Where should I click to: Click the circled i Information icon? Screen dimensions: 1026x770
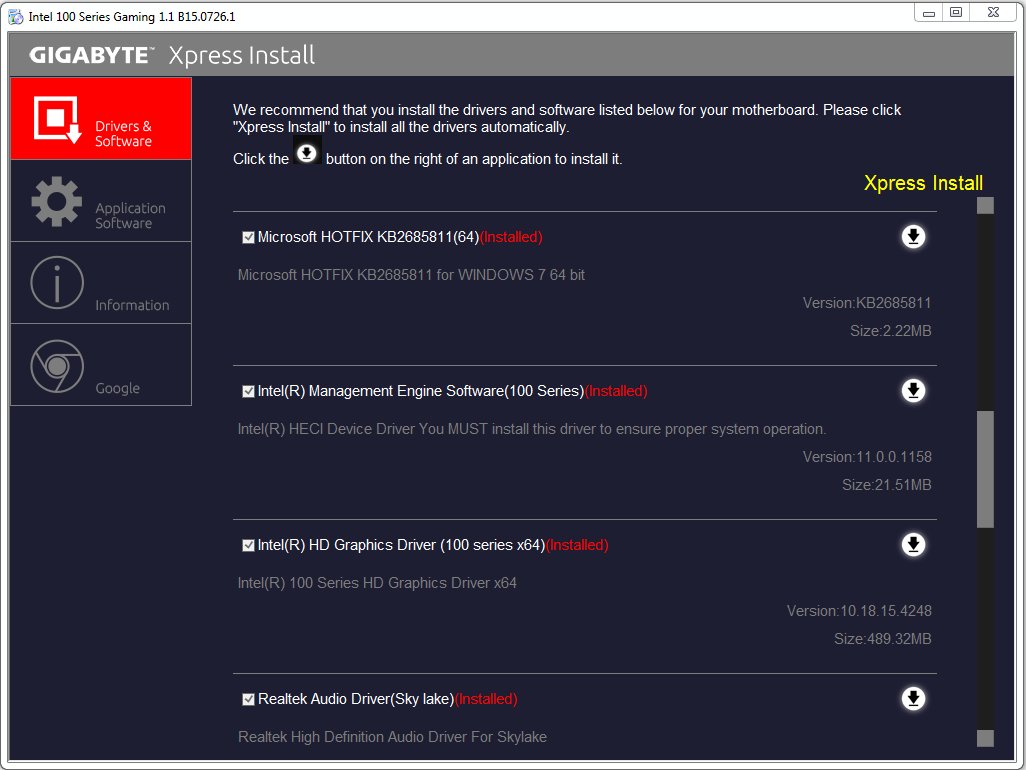(57, 283)
